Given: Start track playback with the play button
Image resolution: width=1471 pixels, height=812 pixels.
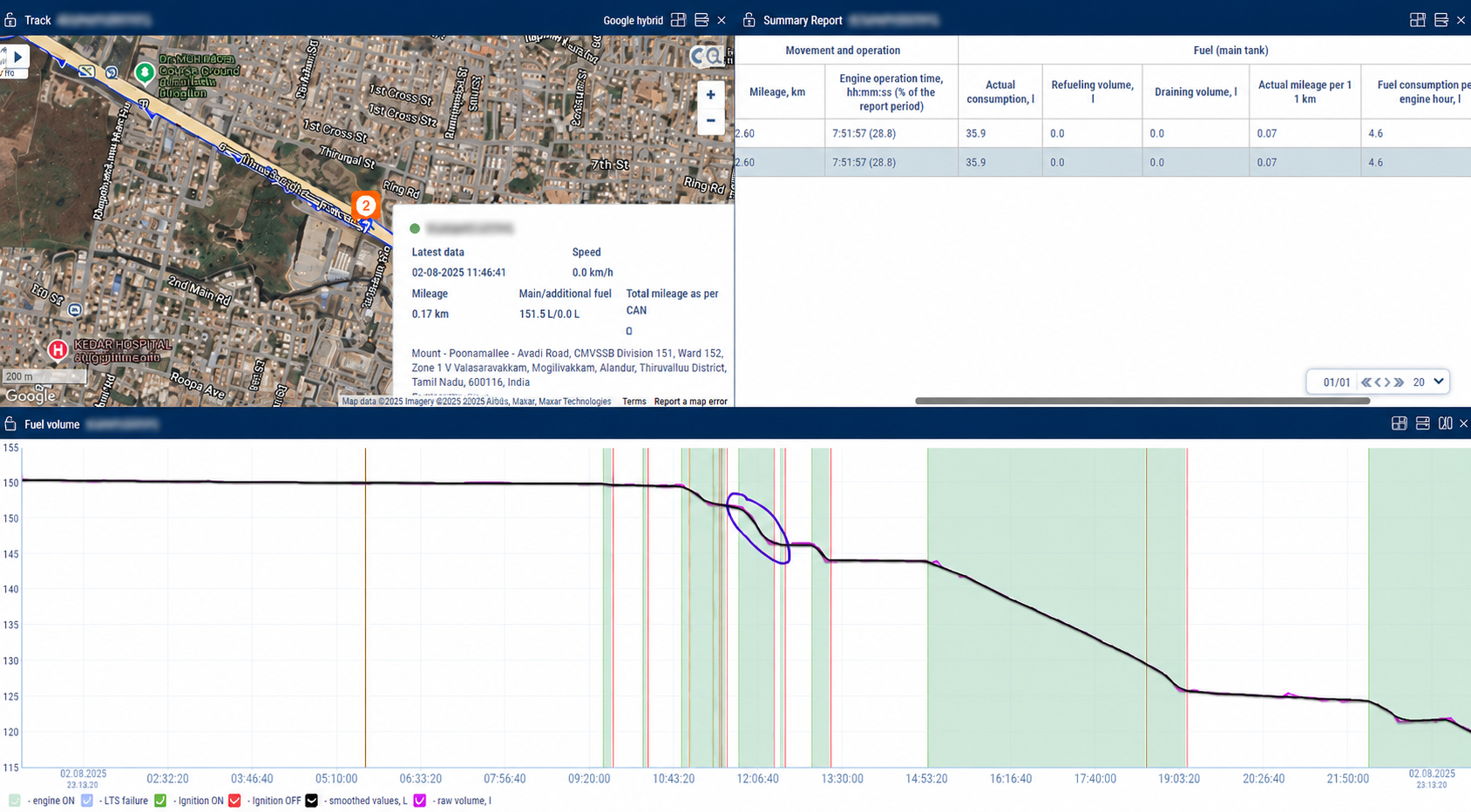Looking at the screenshot, I should pos(17,57).
